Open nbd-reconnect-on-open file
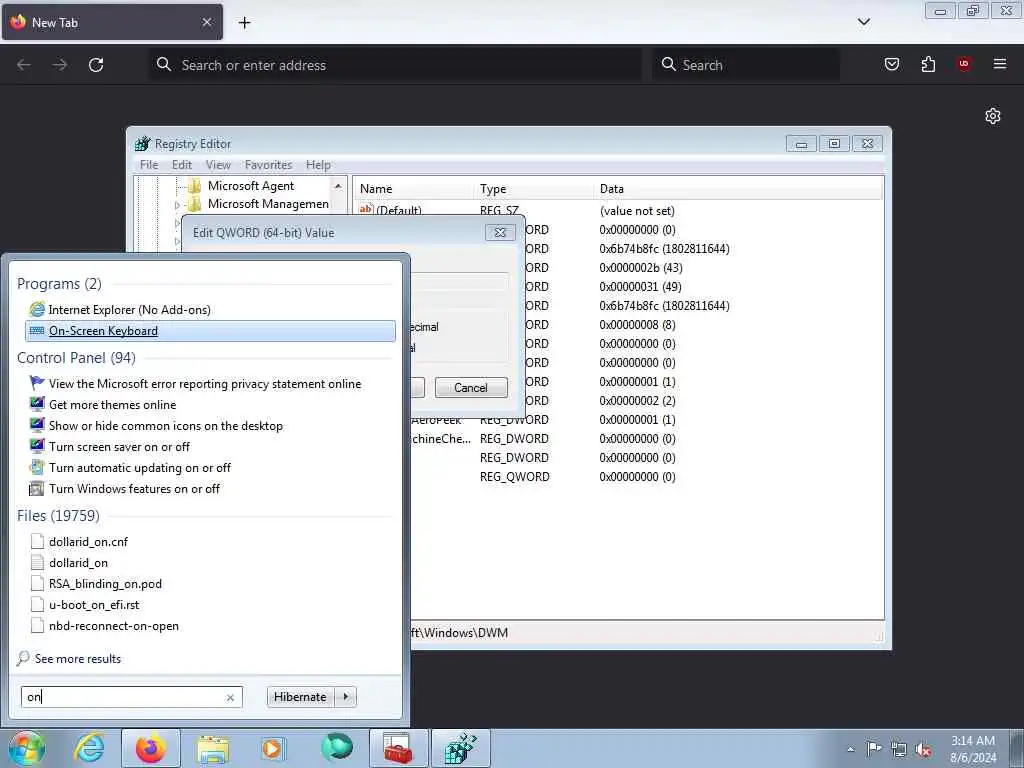The image size is (1024, 768). point(114,626)
